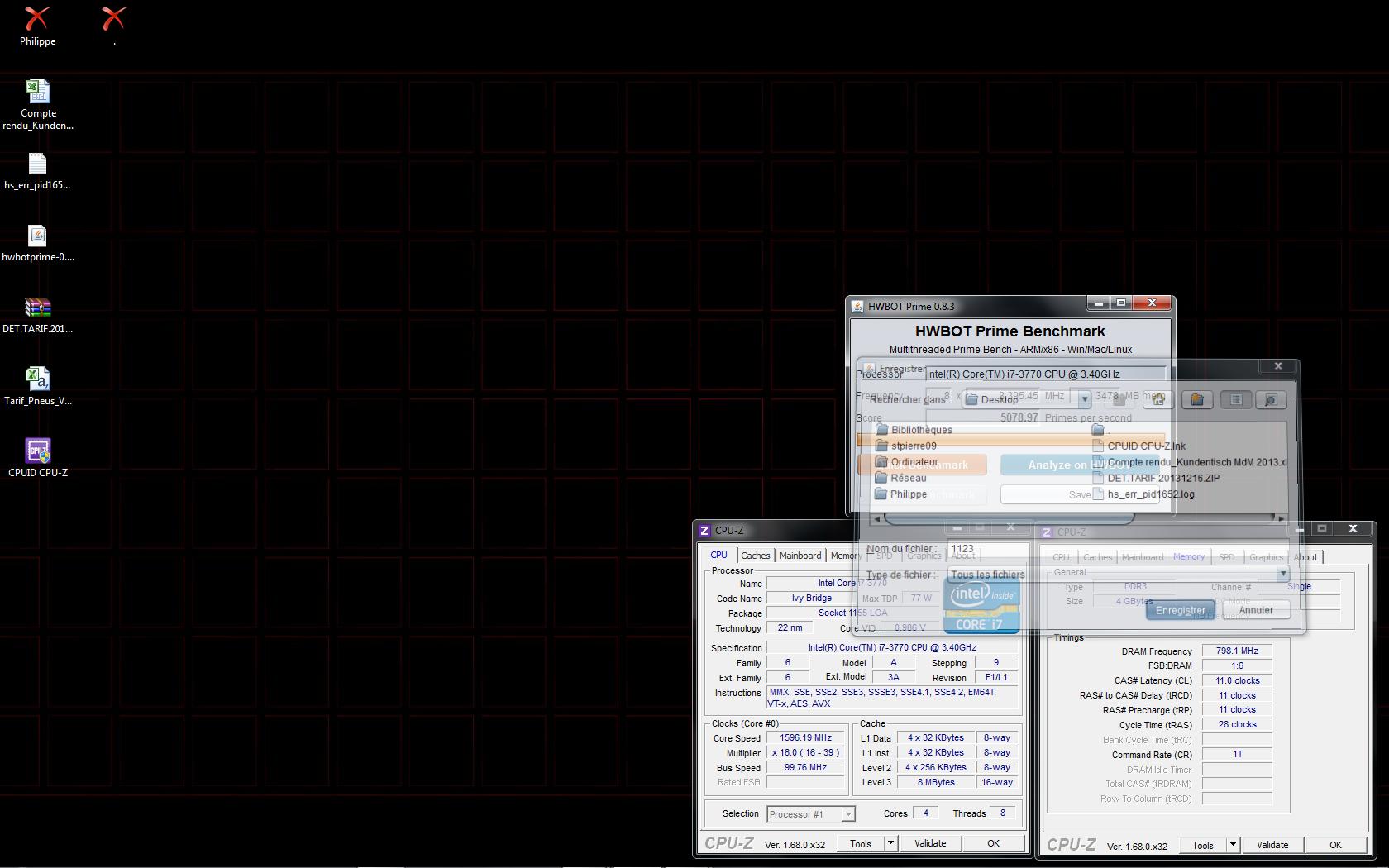This screenshot has height=868, width=1389.
Task: Click the CAS# Latency value 11.0 clocks
Action: (x=1237, y=681)
